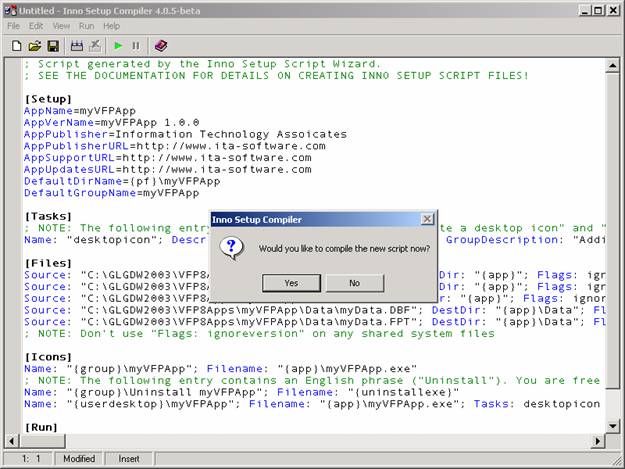Click the Source line for myData.FPT

coord(314,322)
